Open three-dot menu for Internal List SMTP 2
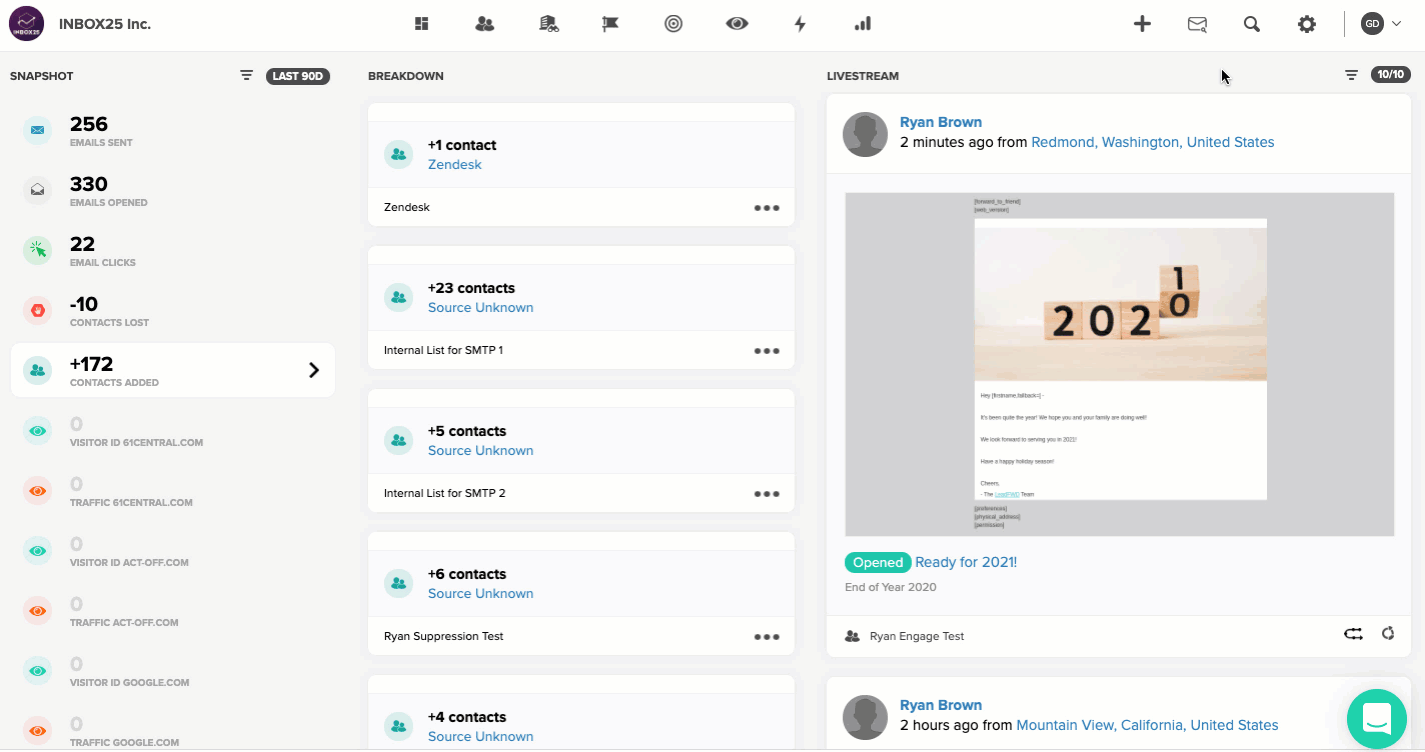1425x752 pixels. (x=767, y=494)
